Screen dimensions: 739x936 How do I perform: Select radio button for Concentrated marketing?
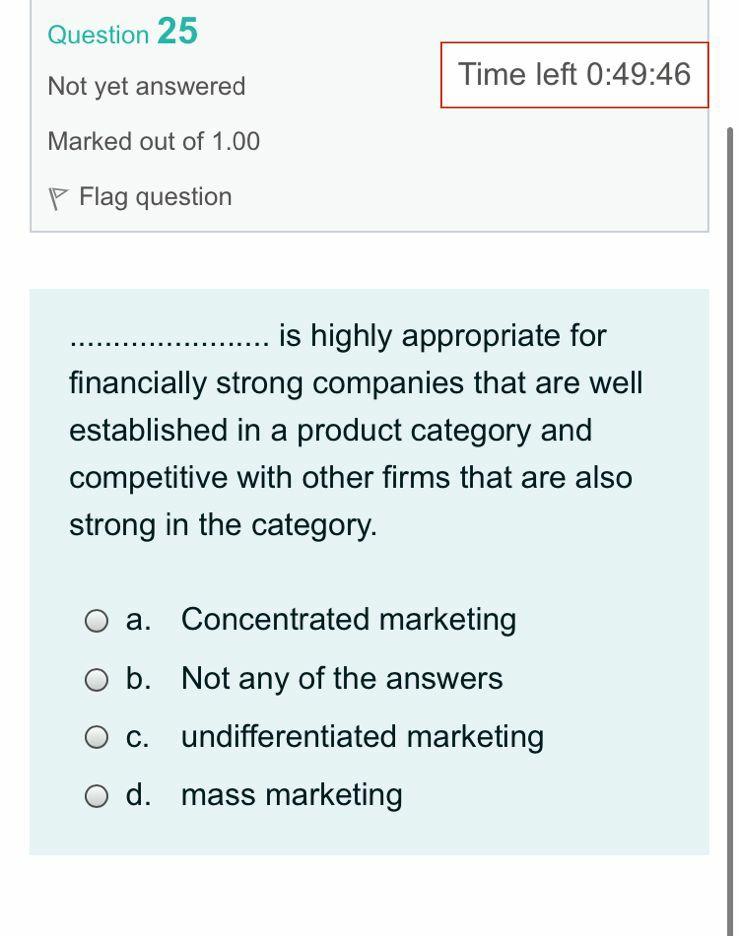(x=96, y=620)
